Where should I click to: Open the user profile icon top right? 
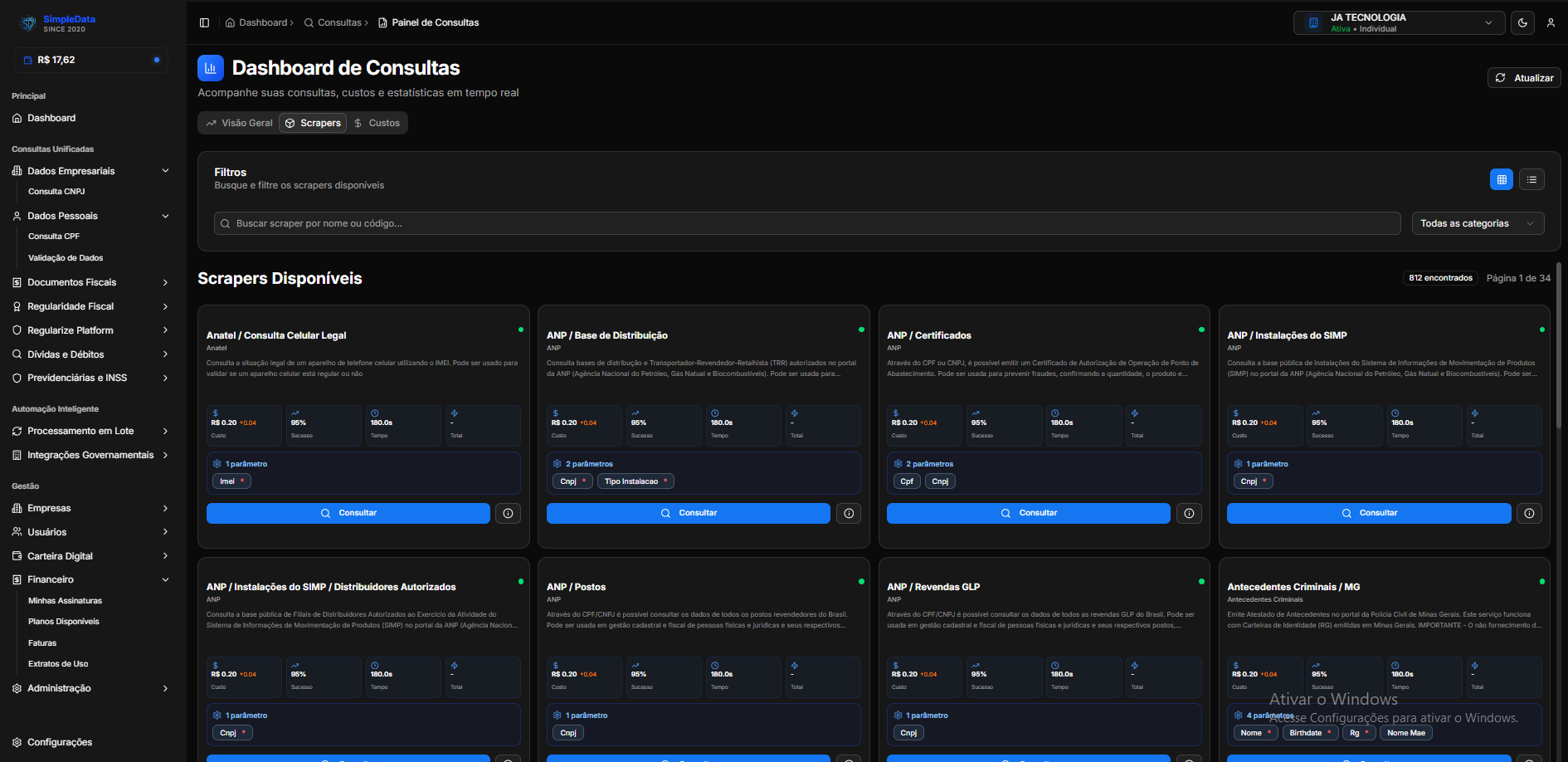[x=1552, y=22]
